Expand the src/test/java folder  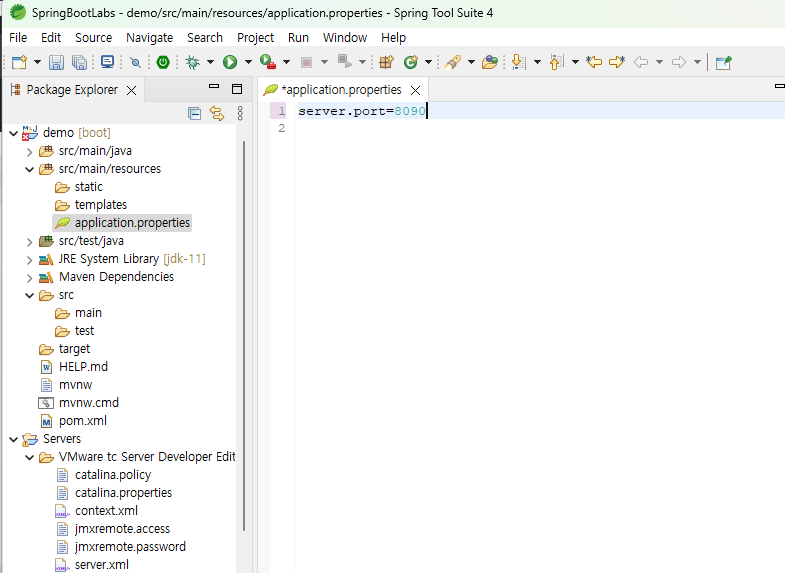pos(30,242)
